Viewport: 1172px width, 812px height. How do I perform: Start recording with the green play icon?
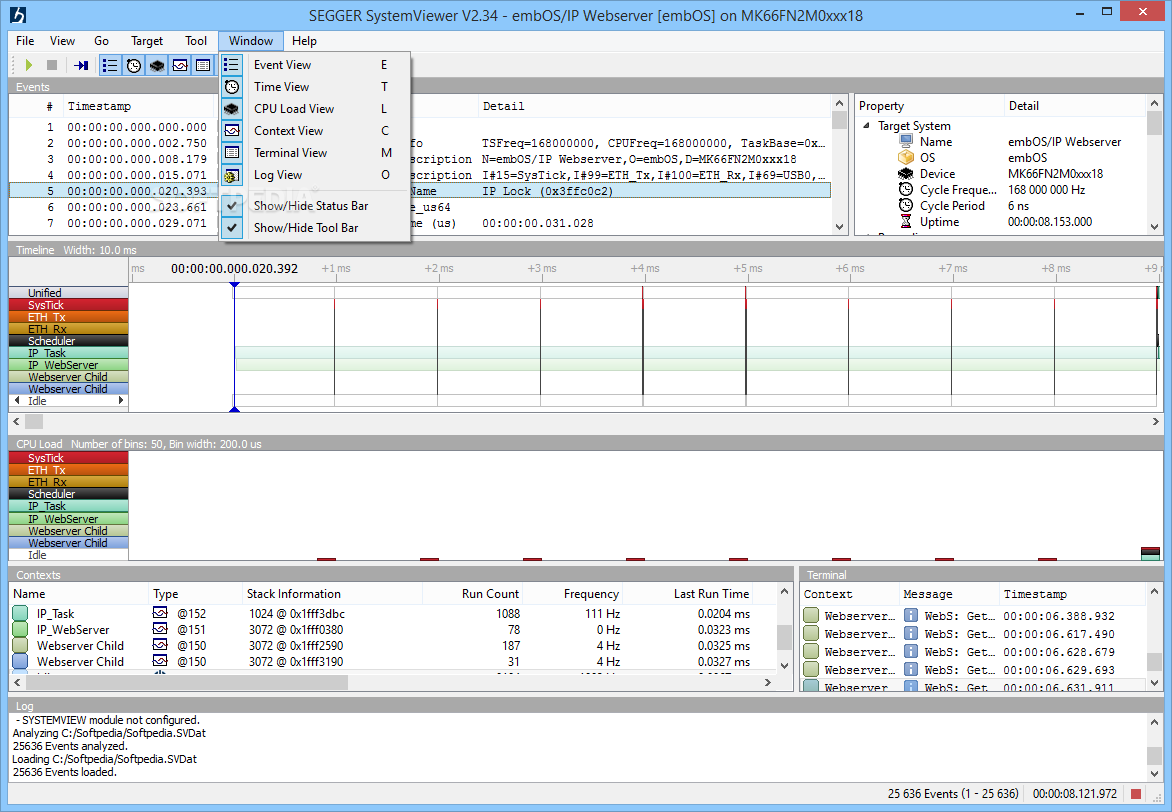pyautogui.click(x=28, y=65)
